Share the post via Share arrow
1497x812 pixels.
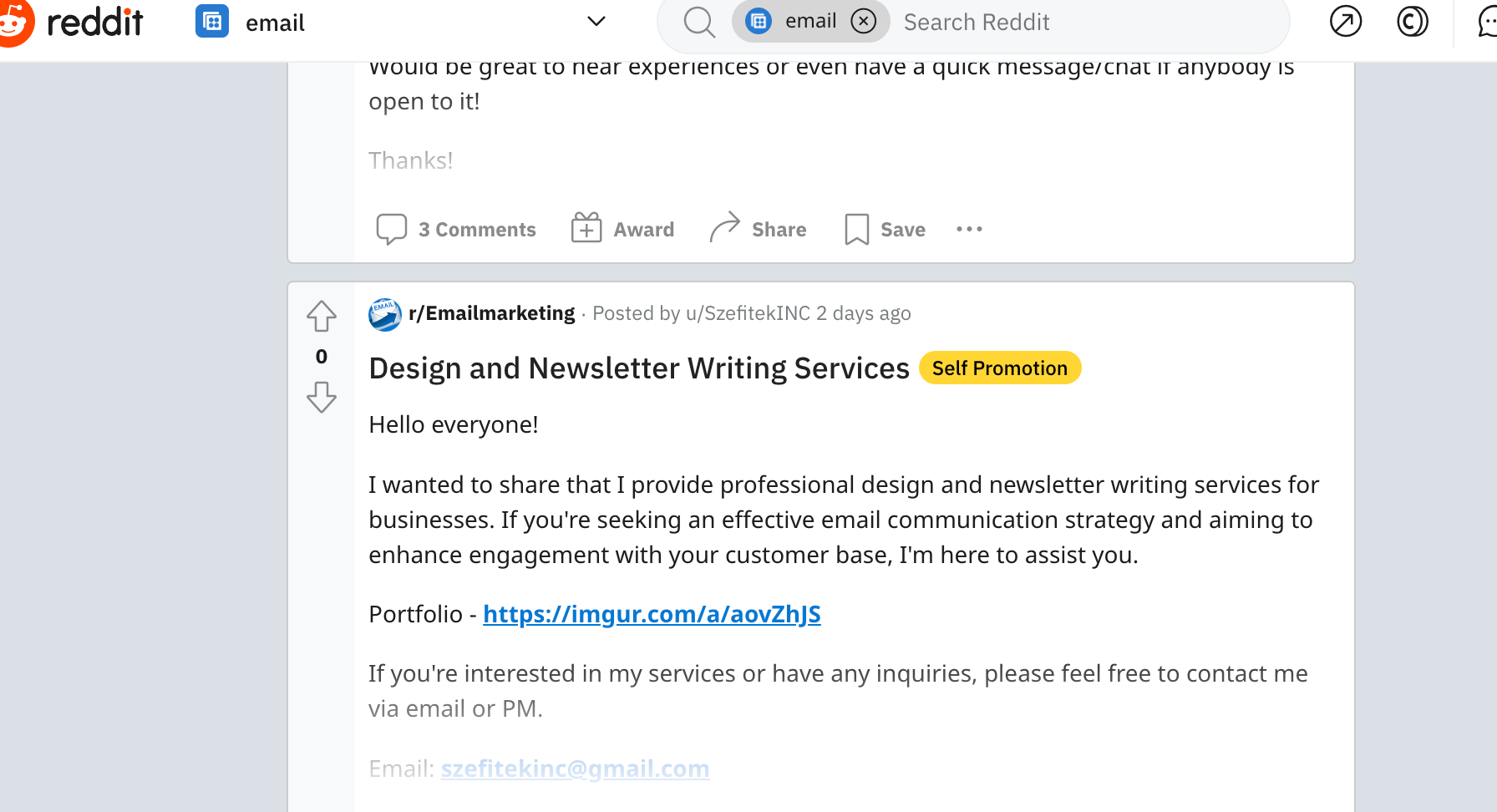tap(758, 229)
